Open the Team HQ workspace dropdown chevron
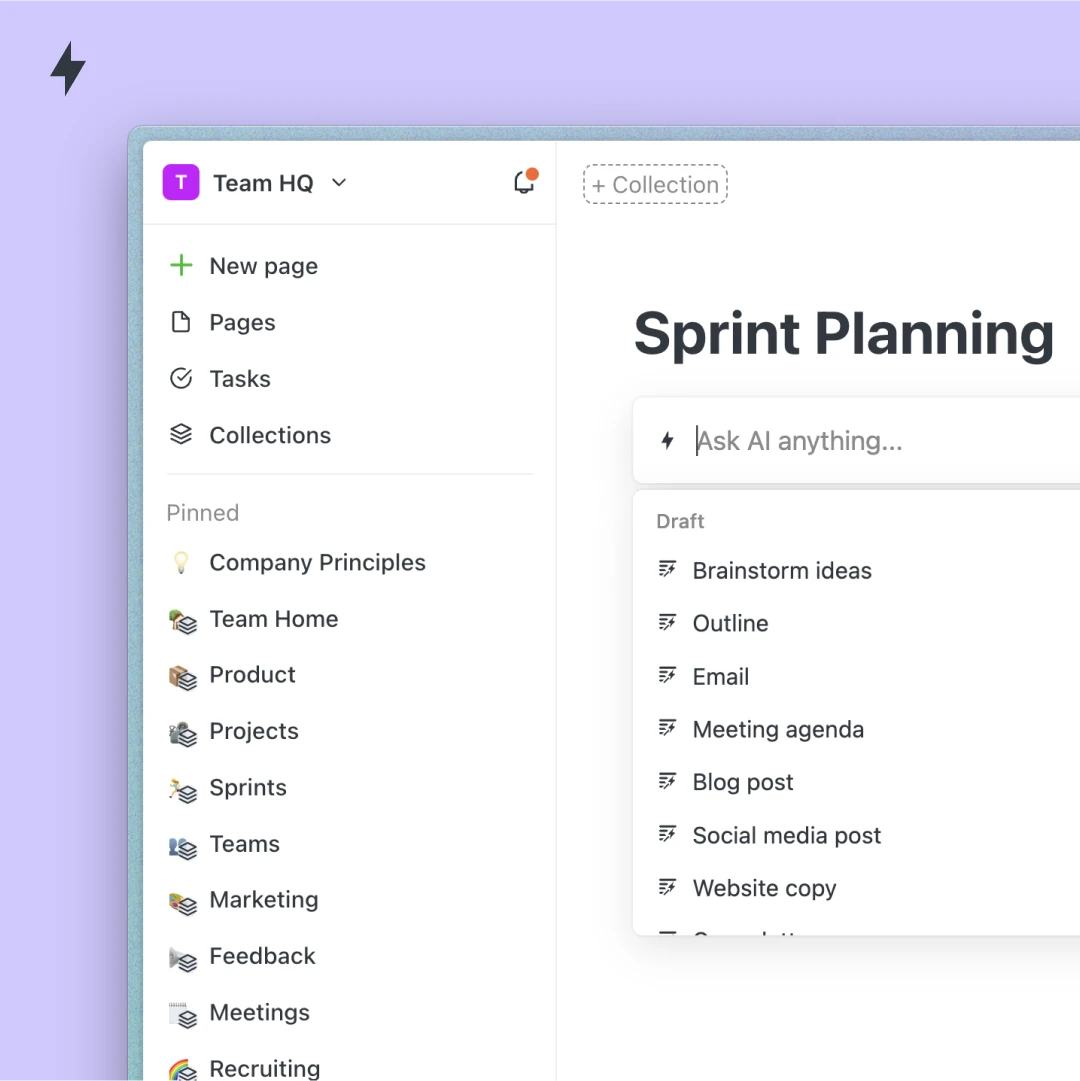The width and height of the screenshot is (1080, 1081). (338, 183)
